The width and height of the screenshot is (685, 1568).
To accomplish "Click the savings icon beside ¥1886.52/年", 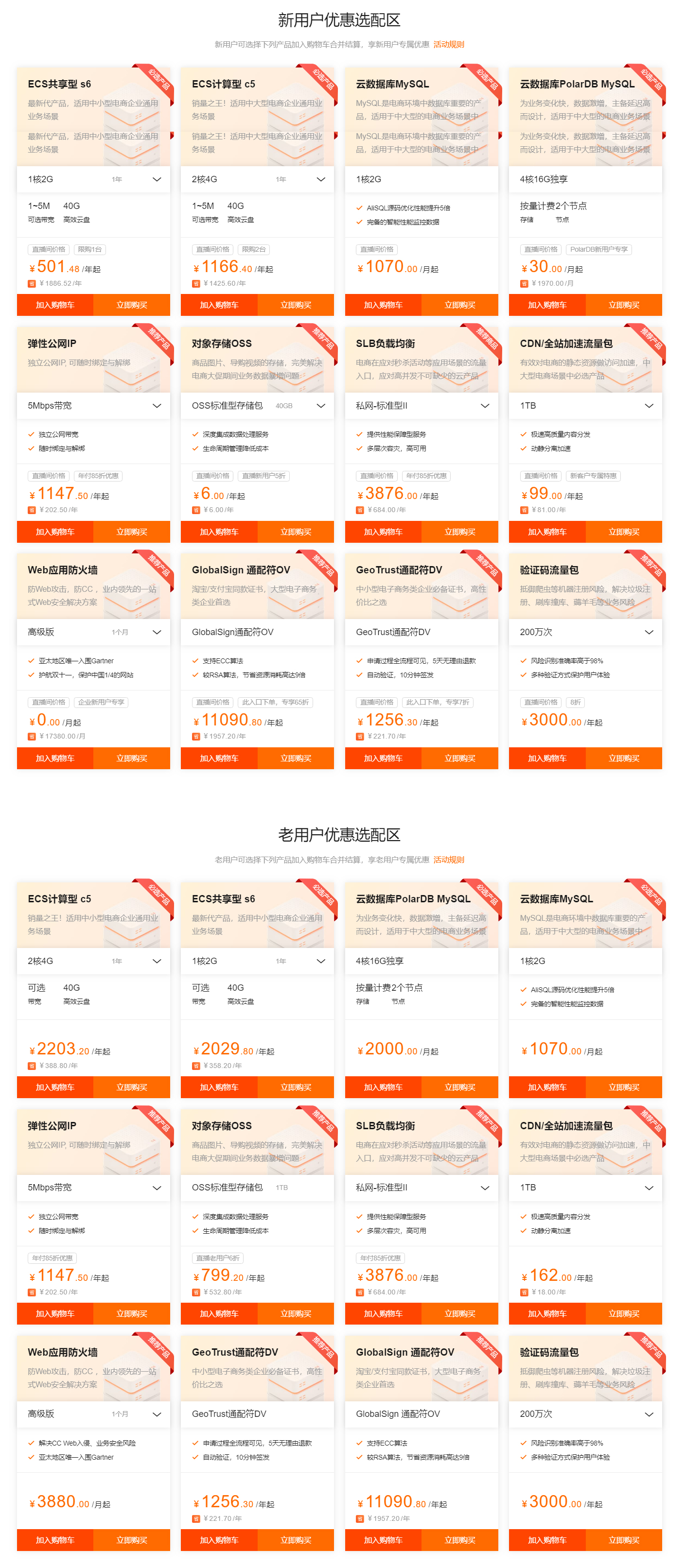I will click(x=32, y=284).
